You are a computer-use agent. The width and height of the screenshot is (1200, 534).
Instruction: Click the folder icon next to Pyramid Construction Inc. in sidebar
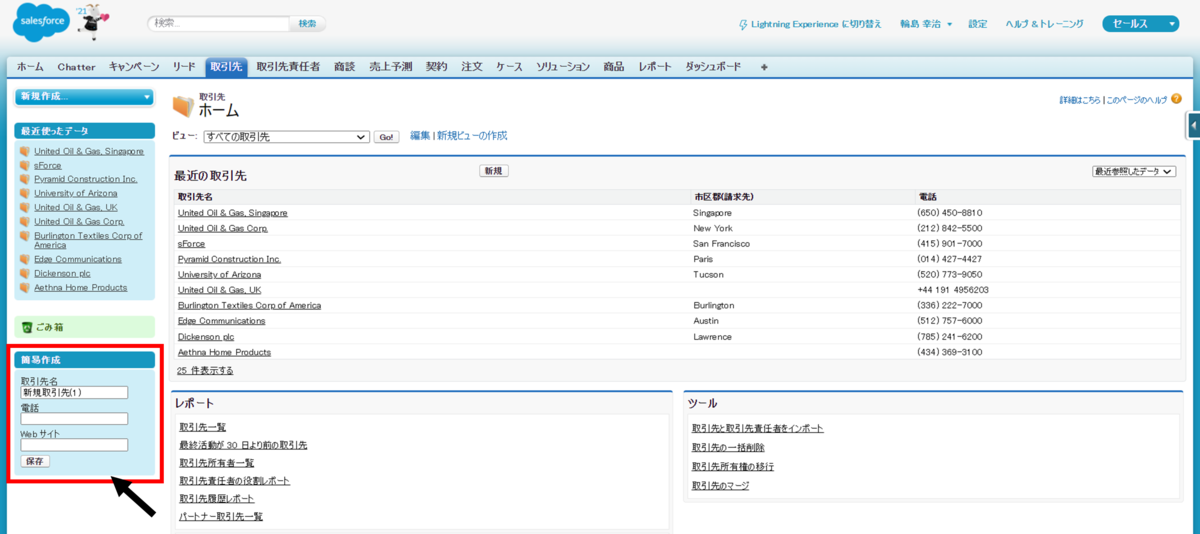pos(25,180)
